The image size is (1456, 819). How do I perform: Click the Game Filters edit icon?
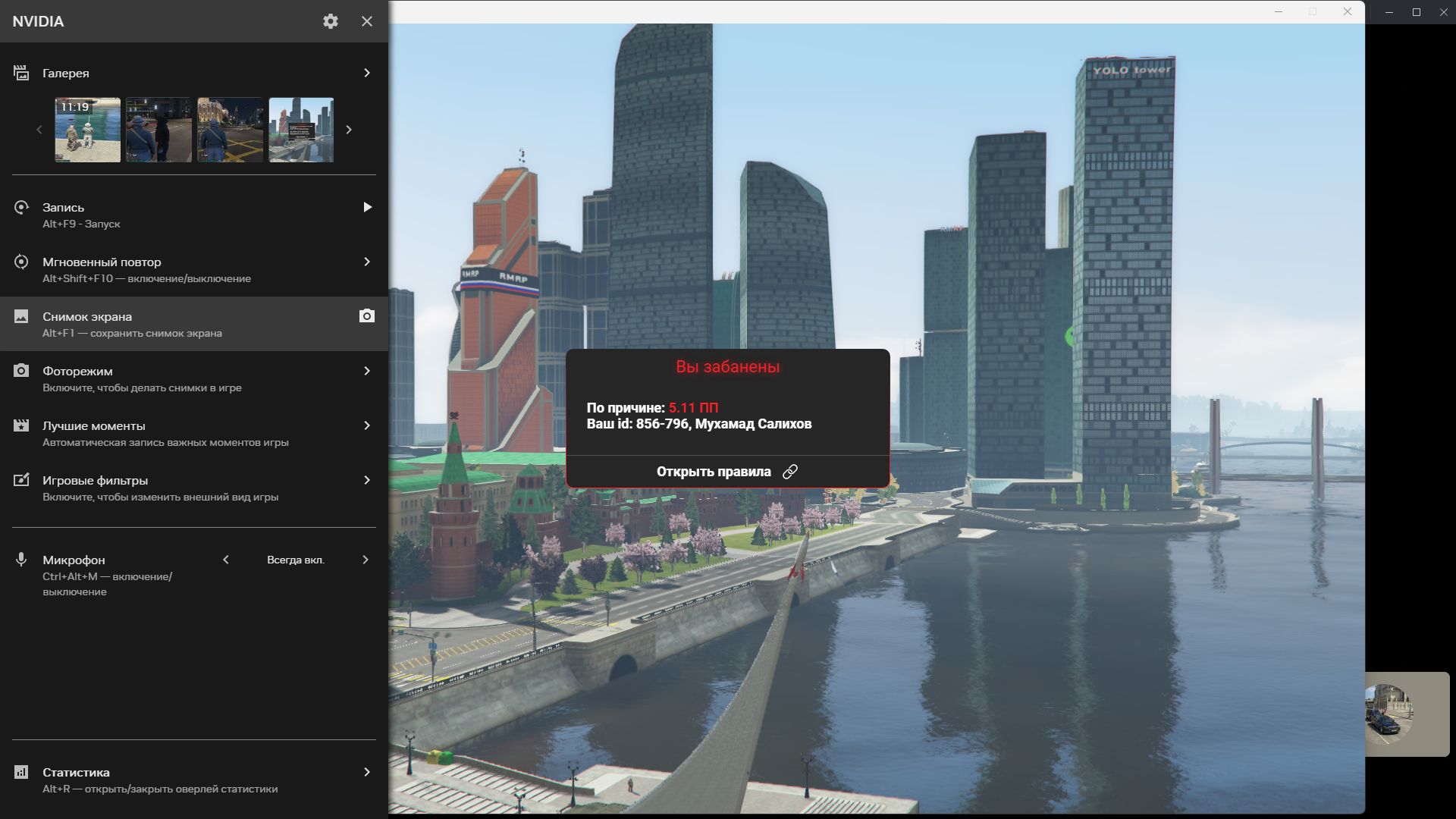[21, 480]
